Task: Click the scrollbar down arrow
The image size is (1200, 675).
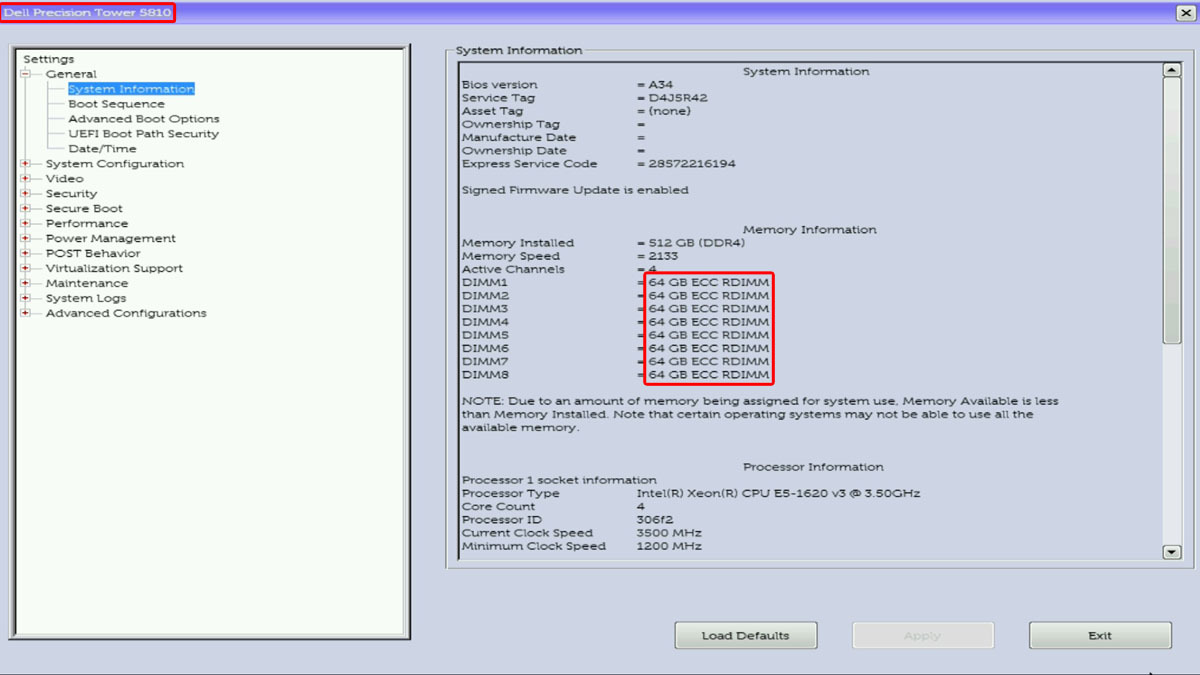Action: pos(1172,552)
